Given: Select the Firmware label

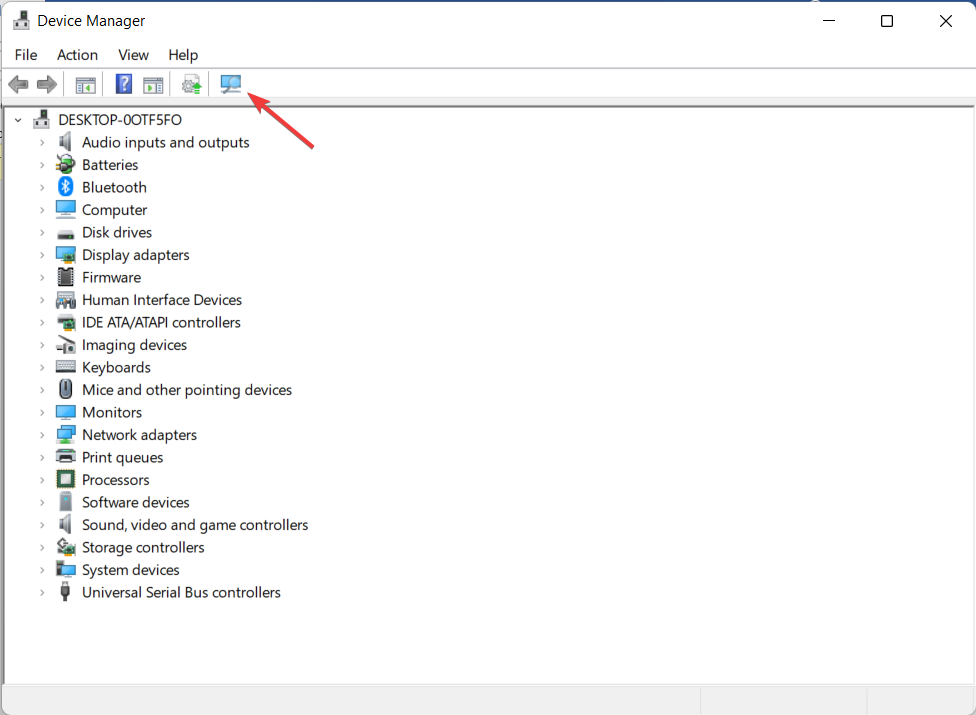Looking at the screenshot, I should pos(111,278).
